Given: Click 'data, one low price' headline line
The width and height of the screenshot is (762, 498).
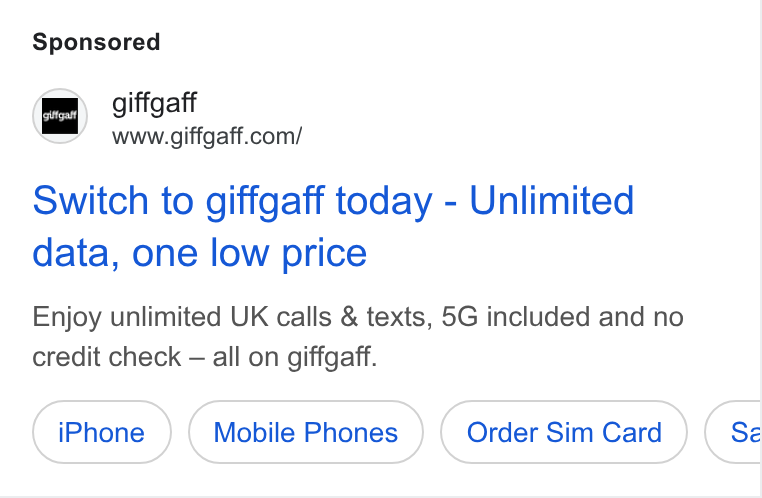Looking at the screenshot, I should (199, 253).
